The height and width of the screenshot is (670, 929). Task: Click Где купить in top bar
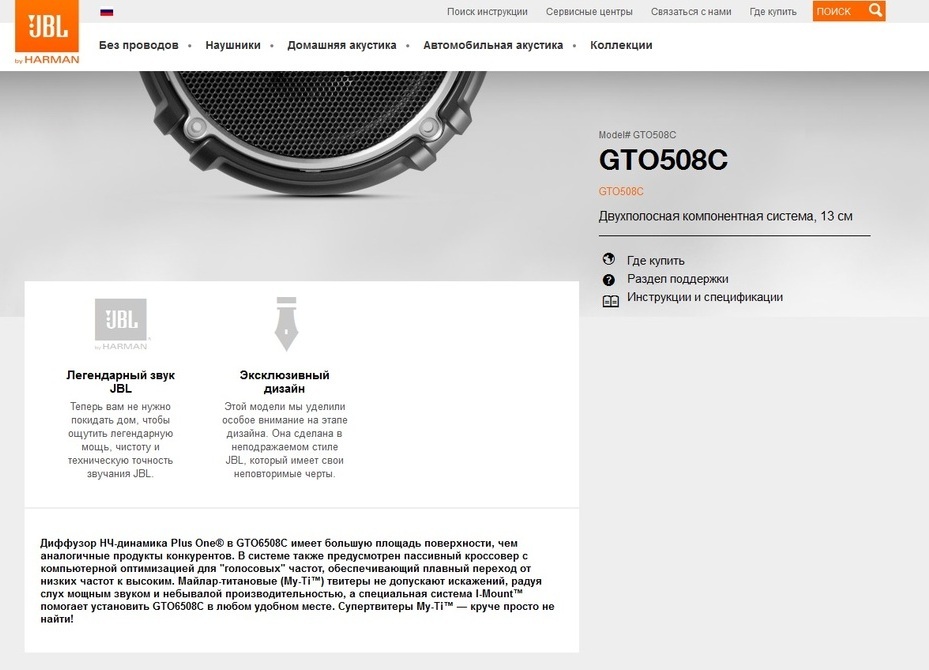tap(773, 12)
